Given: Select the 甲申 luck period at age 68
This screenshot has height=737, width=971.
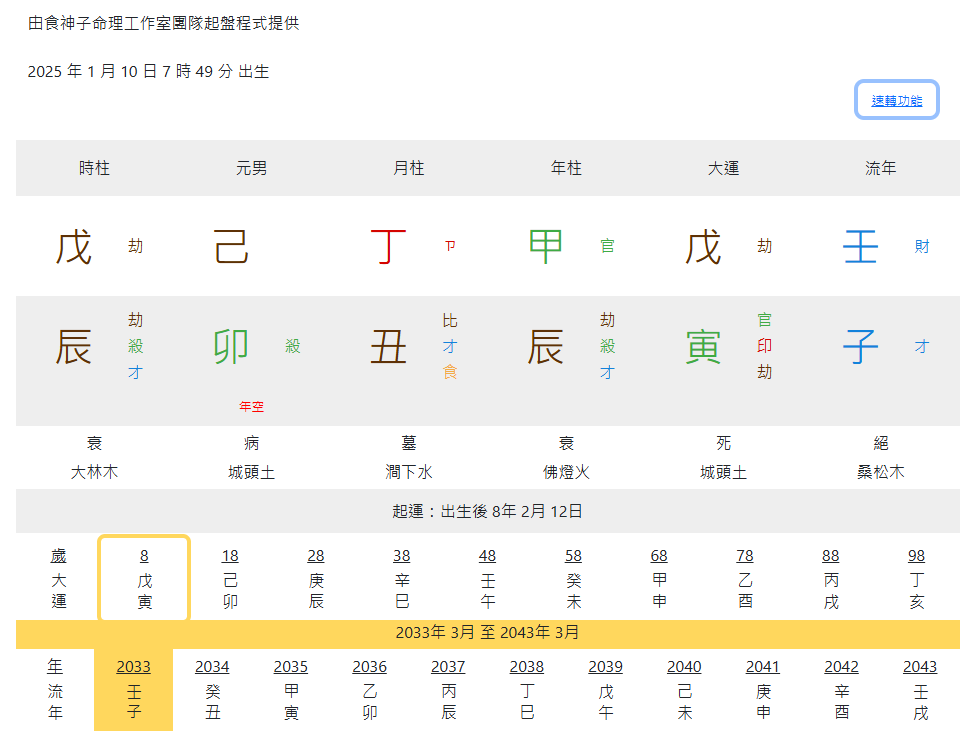Looking at the screenshot, I should tap(659, 579).
